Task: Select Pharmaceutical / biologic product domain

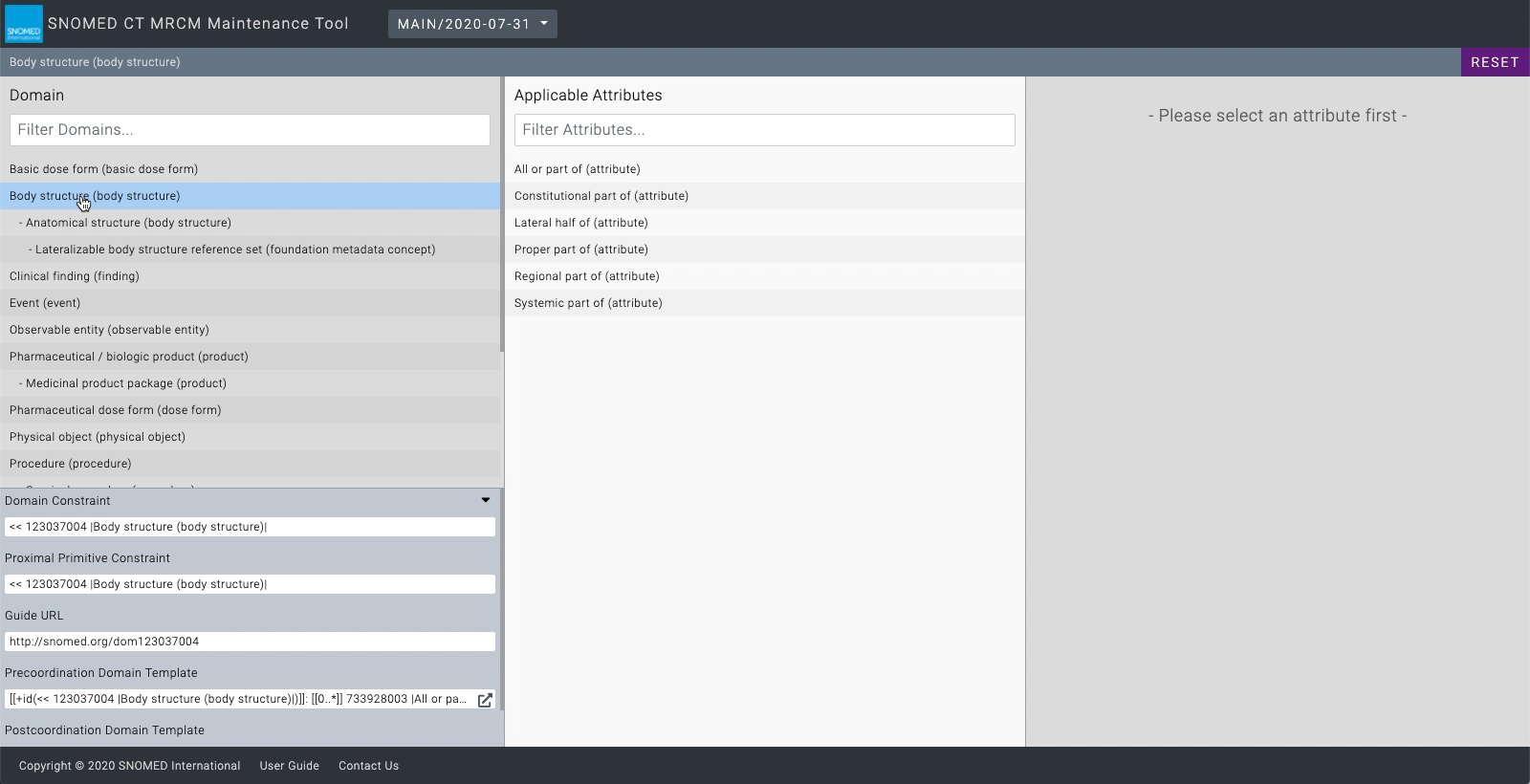Action: (x=250, y=357)
